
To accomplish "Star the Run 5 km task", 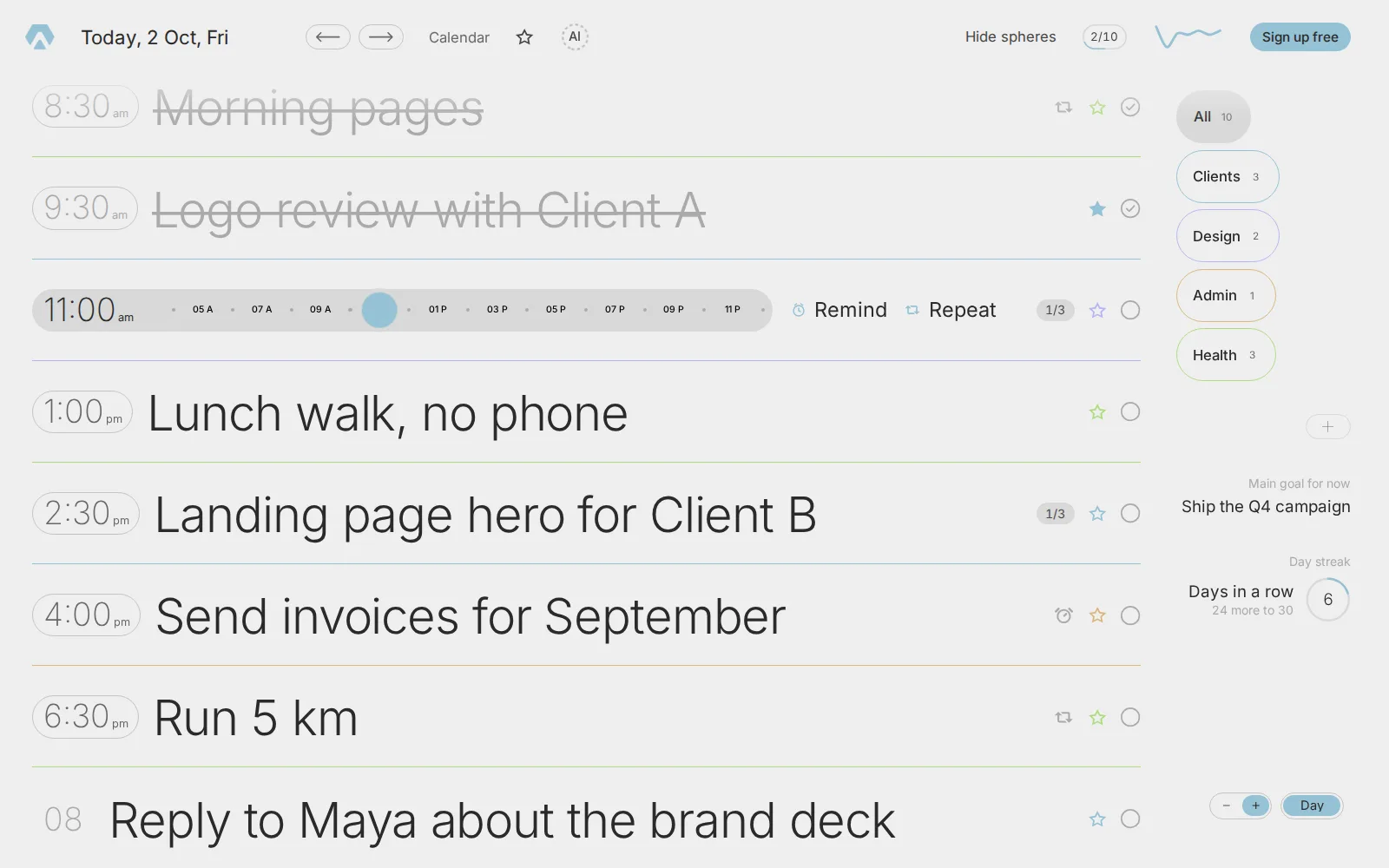I will coord(1097,717).
